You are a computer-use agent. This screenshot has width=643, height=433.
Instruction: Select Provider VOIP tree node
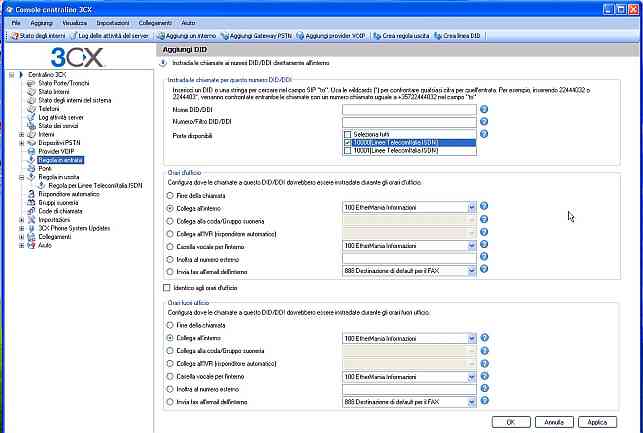(x=56, y=151)
